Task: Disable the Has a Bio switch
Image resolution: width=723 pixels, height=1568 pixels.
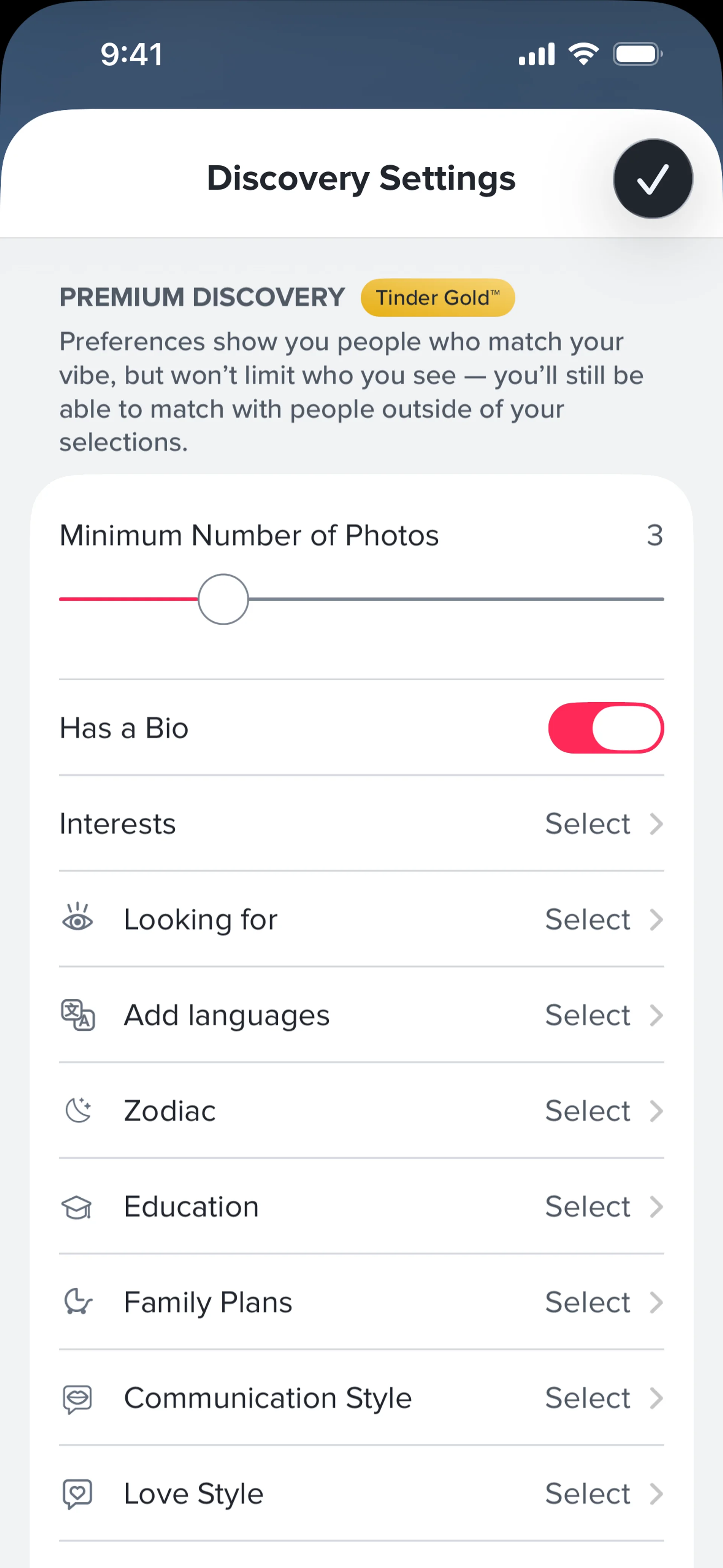Action: (x=606, y=728)
